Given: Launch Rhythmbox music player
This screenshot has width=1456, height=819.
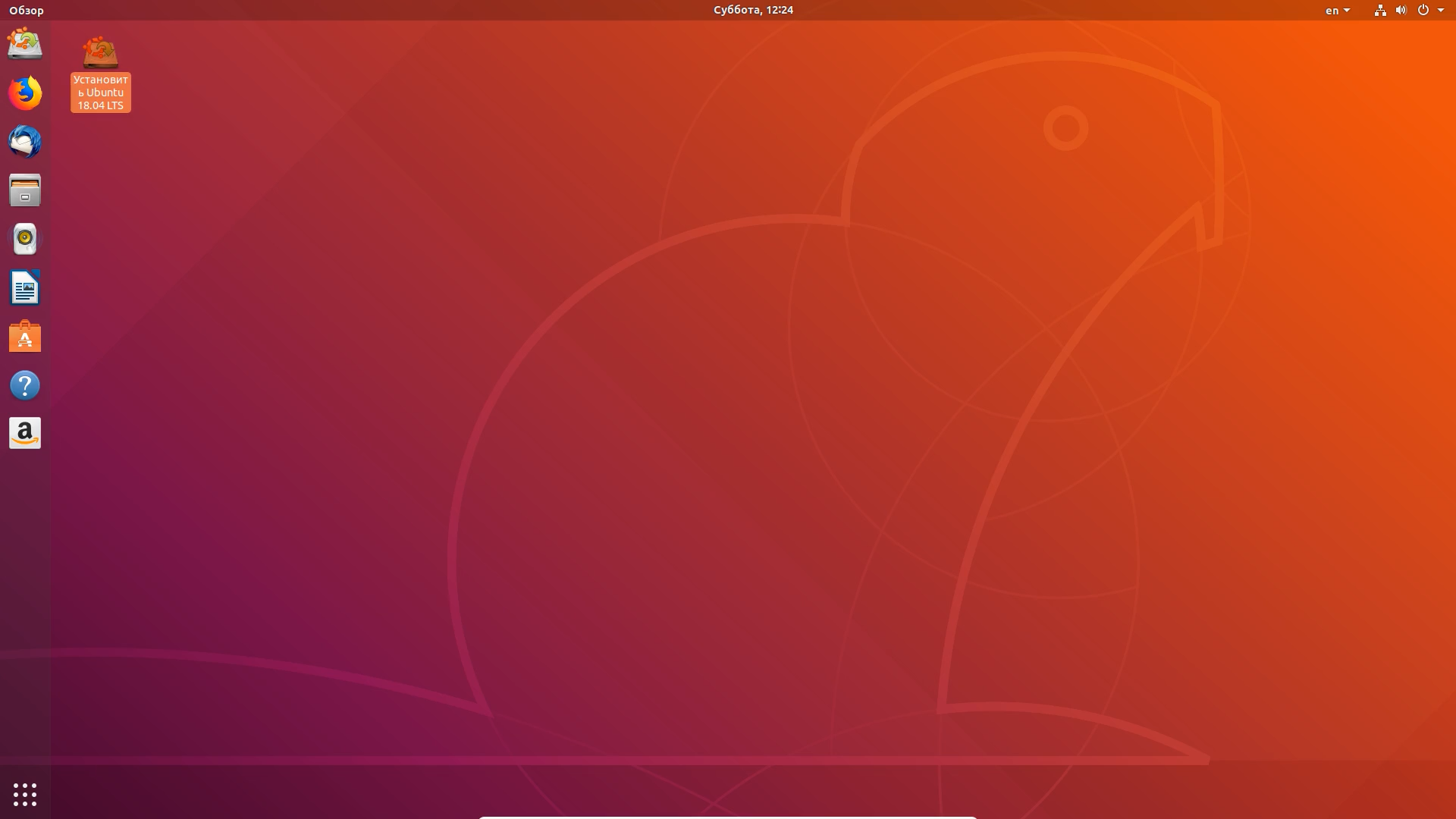Looking at the screenshot, I should [x=25, y=239].
